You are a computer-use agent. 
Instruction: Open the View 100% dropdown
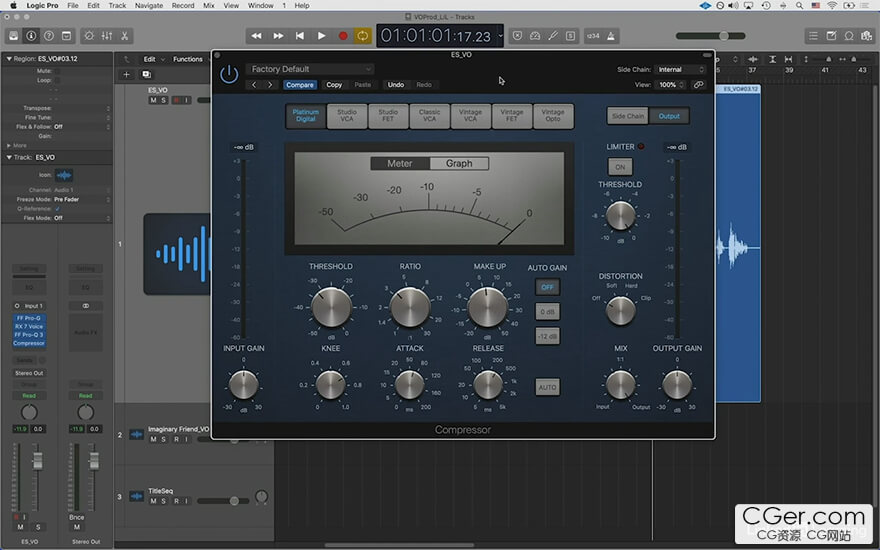(671, 85)
